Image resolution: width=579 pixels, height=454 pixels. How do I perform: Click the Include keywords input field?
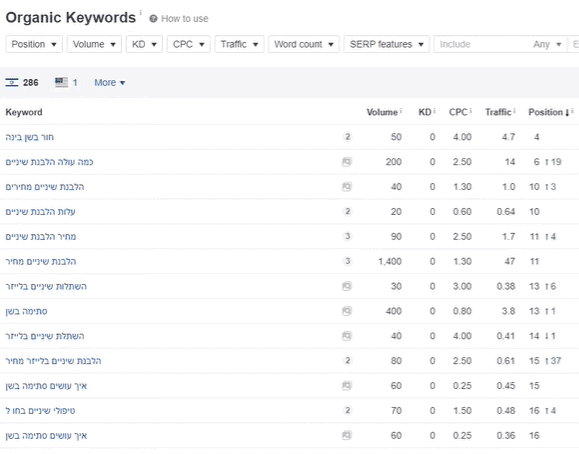(x=482, y=44)
